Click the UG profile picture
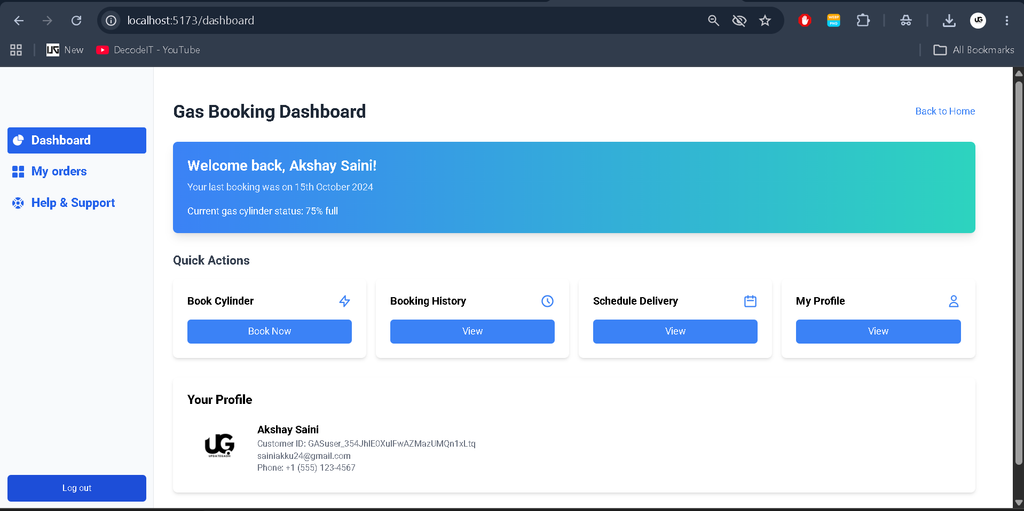 point(219,446)
